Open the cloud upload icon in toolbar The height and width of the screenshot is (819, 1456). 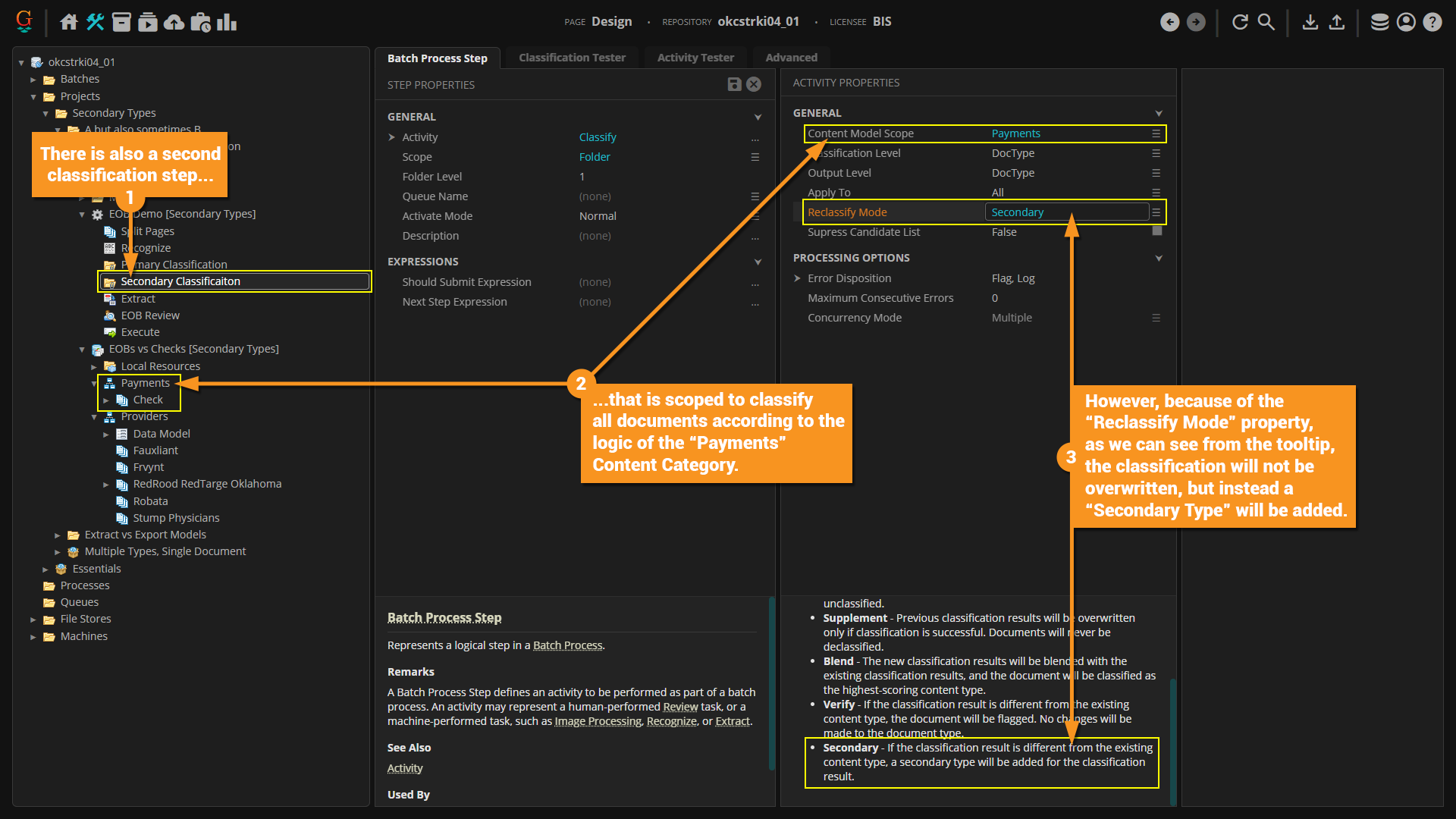tap(174, 22)
